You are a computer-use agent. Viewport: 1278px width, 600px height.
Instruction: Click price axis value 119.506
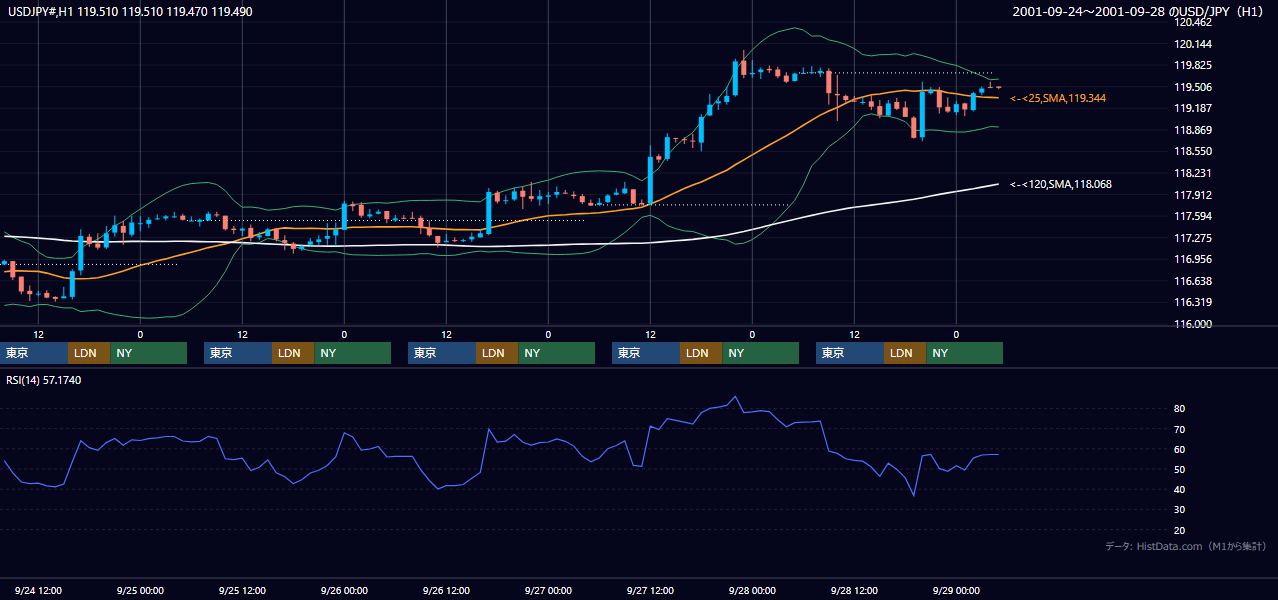[x=1194, y=87]
